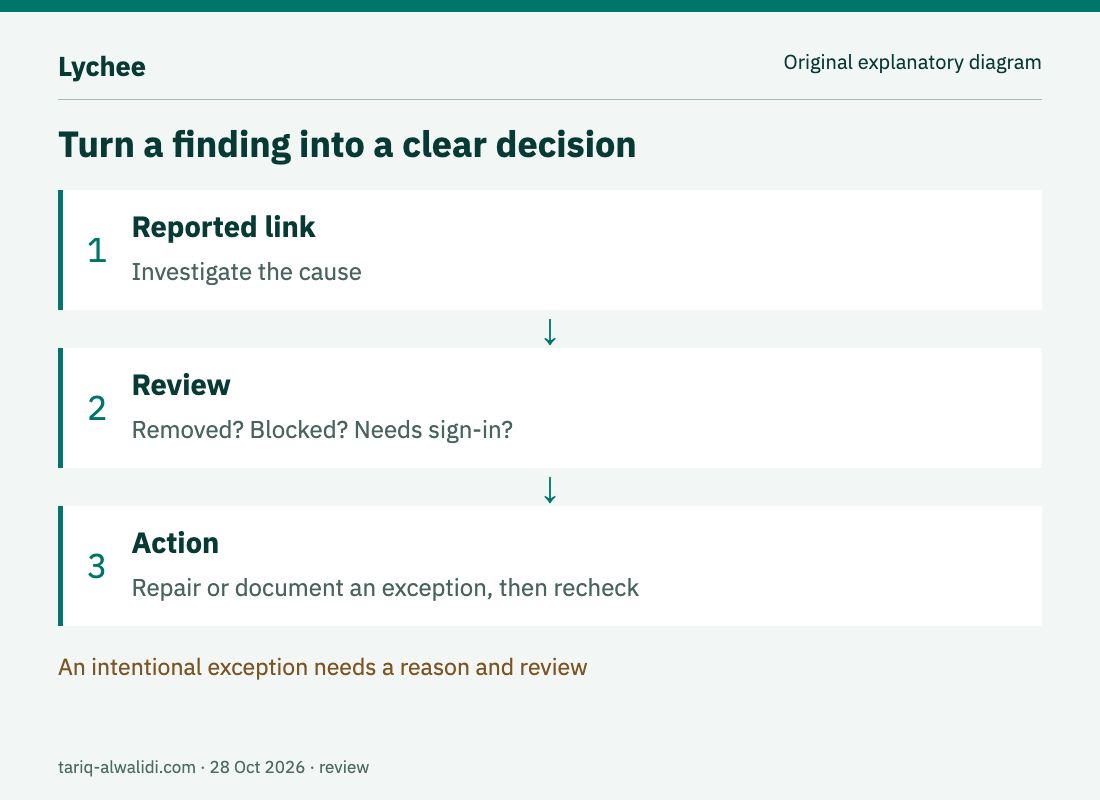The height and width of the screenshot is (800, 1100).
Task: Click the Lychee title text
Action: (x=102, y=67)
